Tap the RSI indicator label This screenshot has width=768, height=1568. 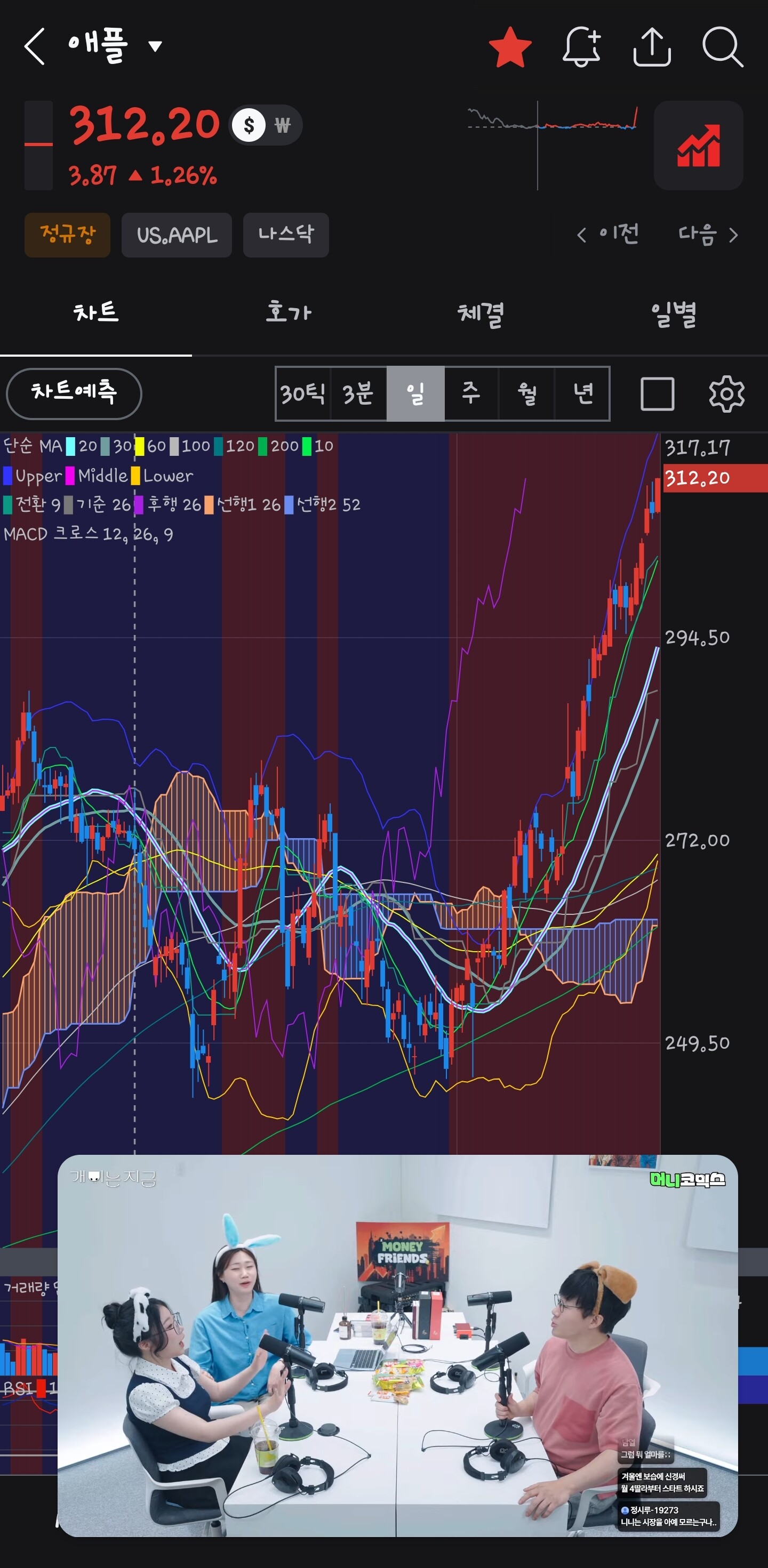pyautogui.click(x=18, y=1388)
